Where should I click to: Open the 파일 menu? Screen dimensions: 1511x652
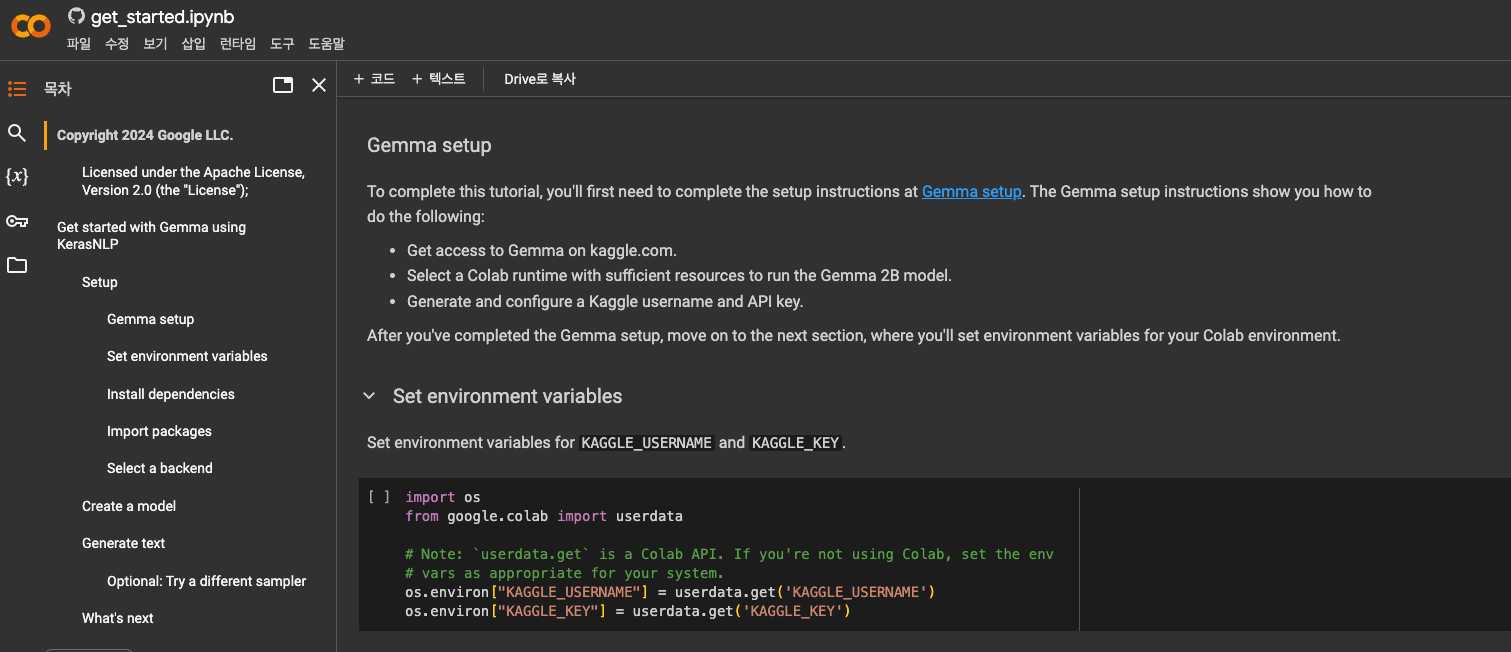coord(78,44)
